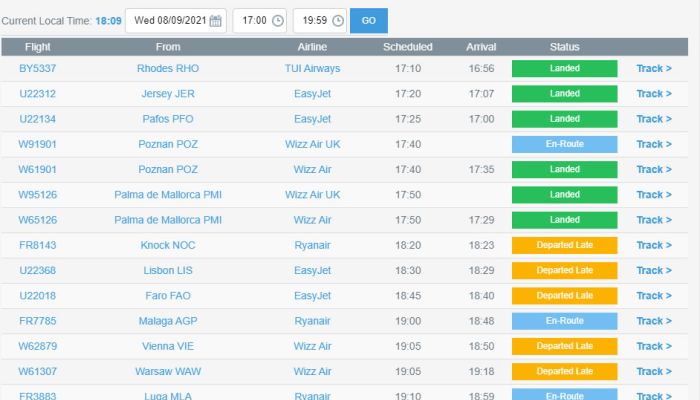The height and width of the screenshot is (400, 700).
Task: Click Track for flight U22134 from Pafos
Action: point(653,119)
